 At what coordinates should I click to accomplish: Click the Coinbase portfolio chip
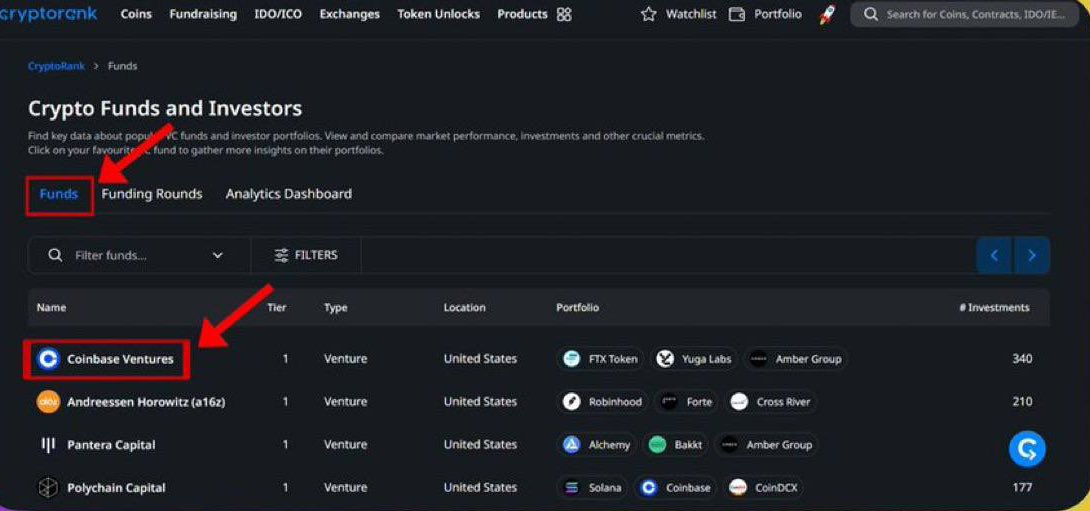coord(676,488)
